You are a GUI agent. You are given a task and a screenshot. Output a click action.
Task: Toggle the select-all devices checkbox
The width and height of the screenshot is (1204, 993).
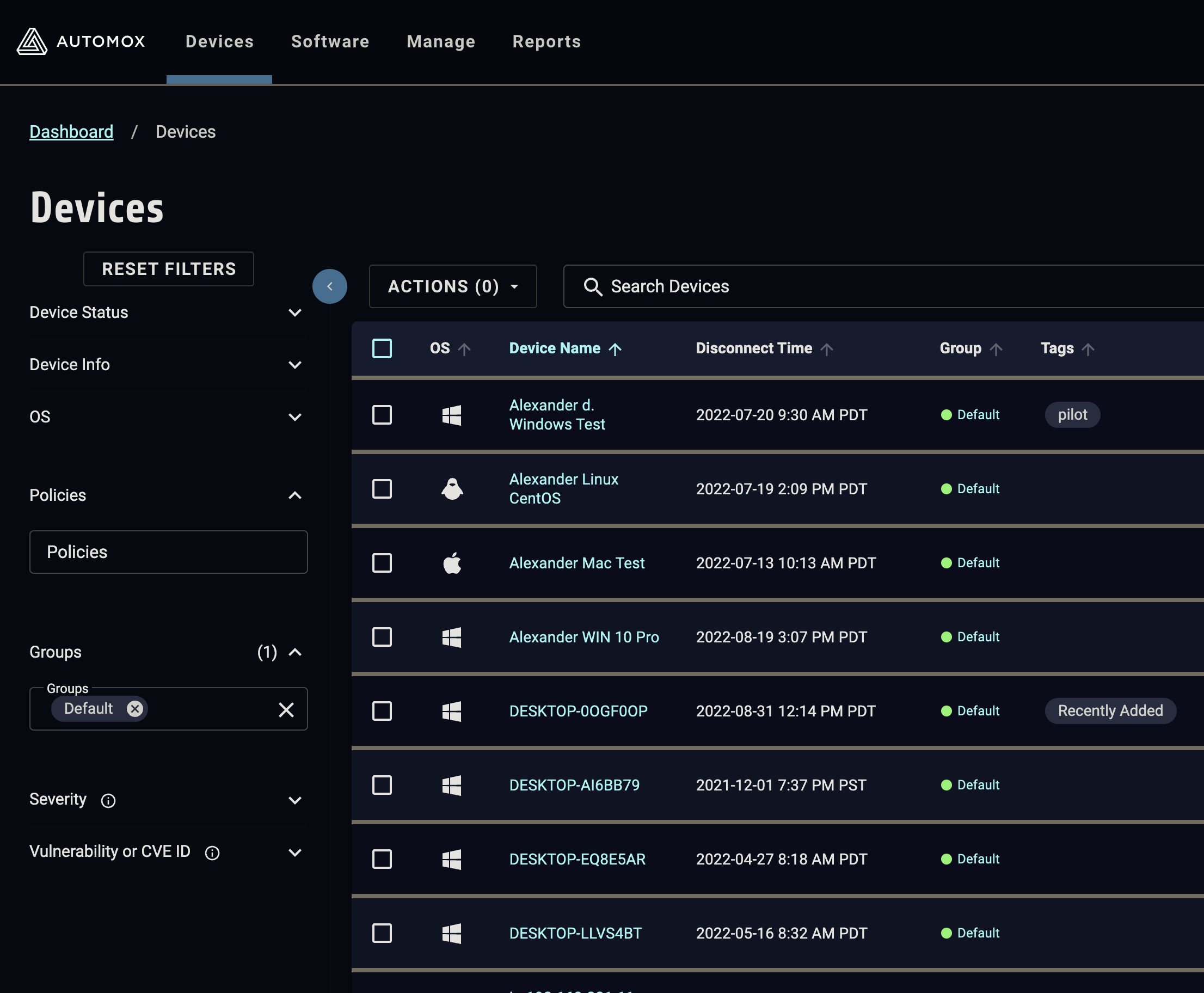coord(382,348)
